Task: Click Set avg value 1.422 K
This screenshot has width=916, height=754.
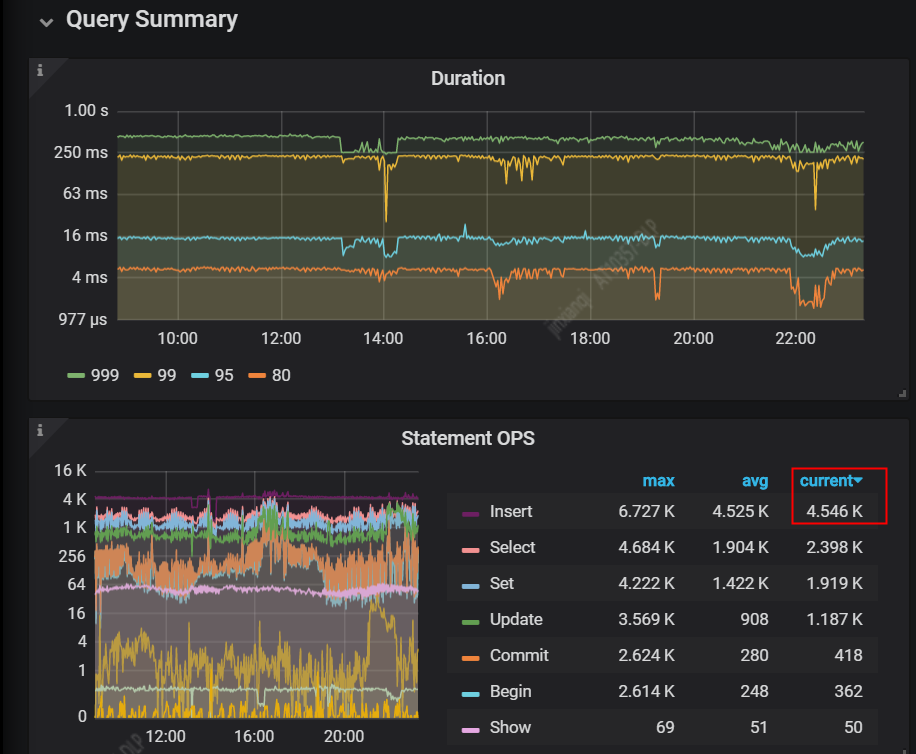Action: (x=740, y=583)
